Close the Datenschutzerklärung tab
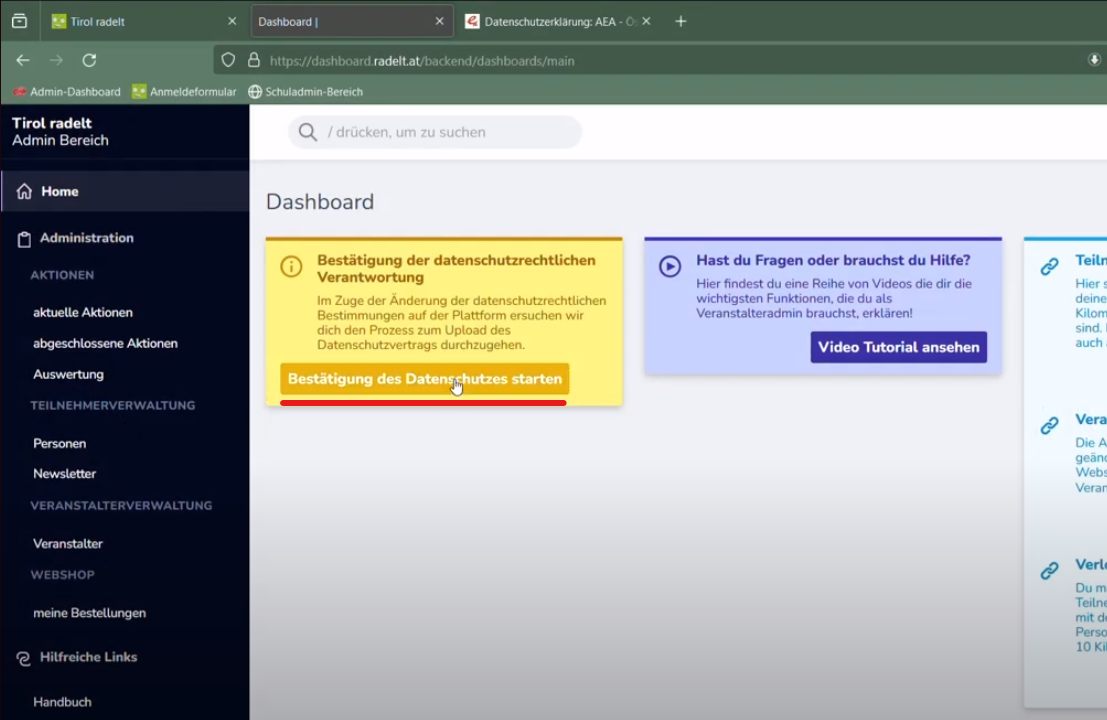This screenshot has width=1107, height=720. click(x=647, y=21)
